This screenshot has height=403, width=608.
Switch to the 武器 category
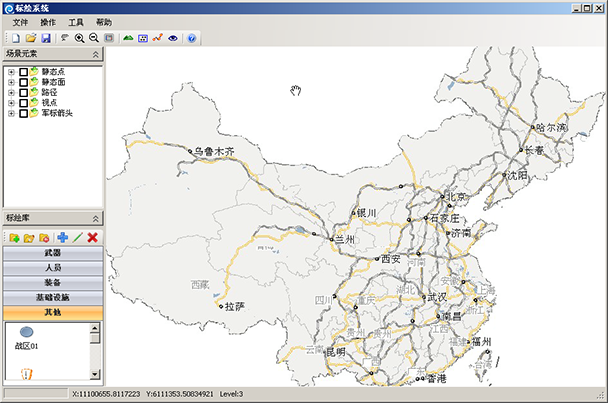[x=53, y=253]
